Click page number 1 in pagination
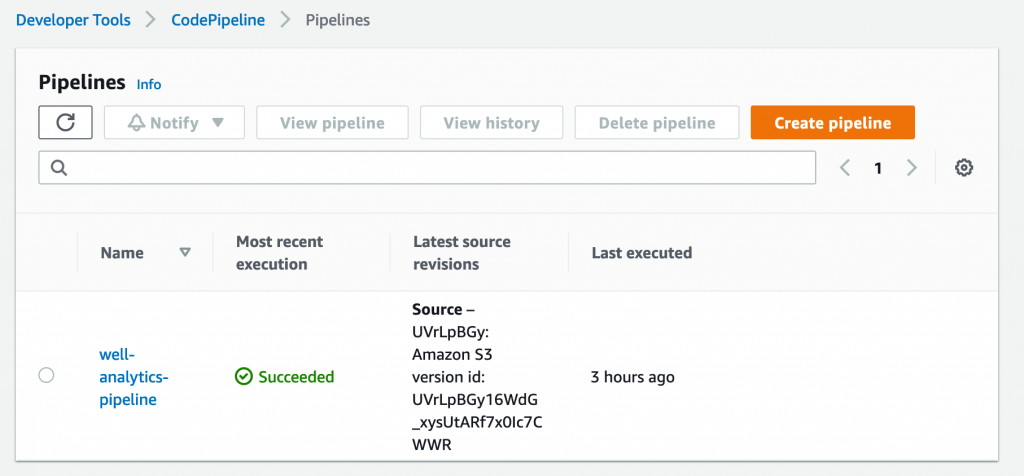1024x476 pixels. [878, 168]
